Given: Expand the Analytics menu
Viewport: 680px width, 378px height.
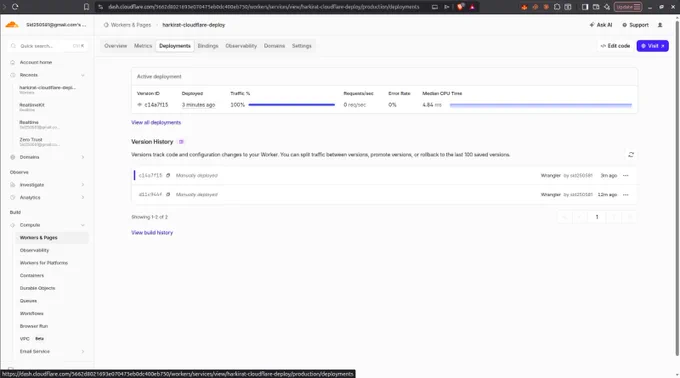Looking at the screenshot, I should click(x=83, y=197).
